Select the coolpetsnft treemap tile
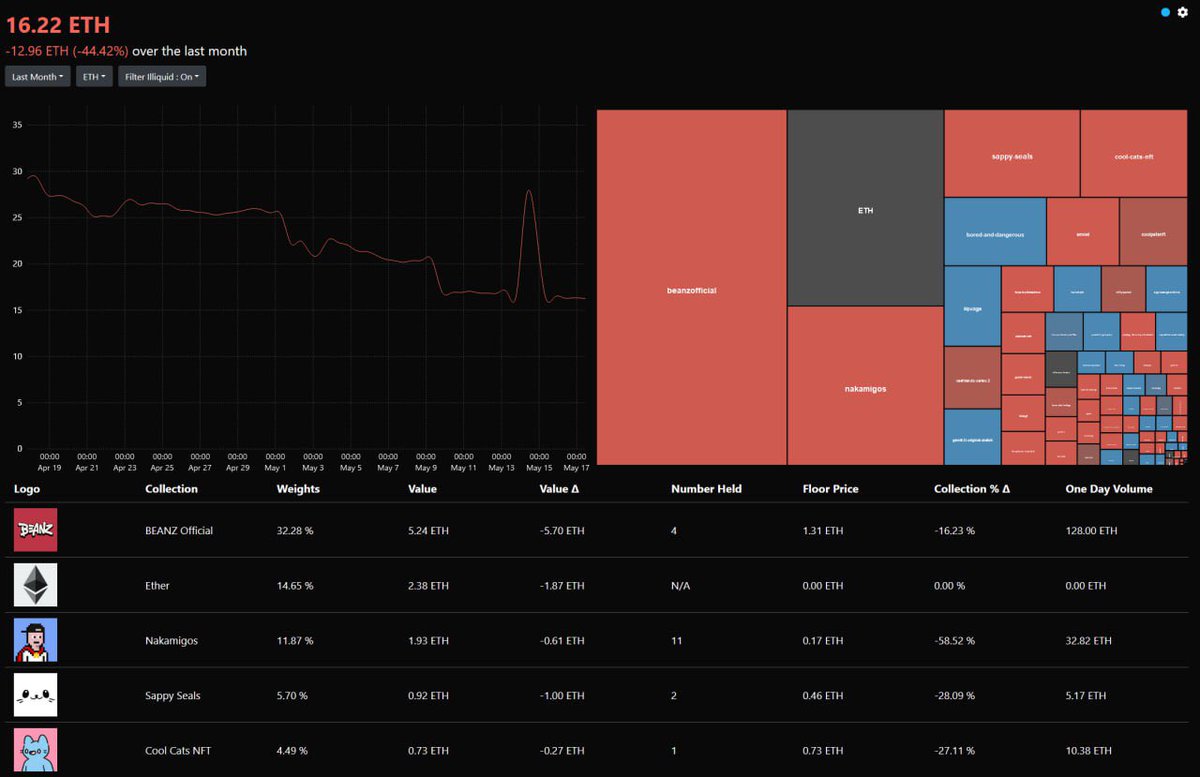 (1153, 231)
